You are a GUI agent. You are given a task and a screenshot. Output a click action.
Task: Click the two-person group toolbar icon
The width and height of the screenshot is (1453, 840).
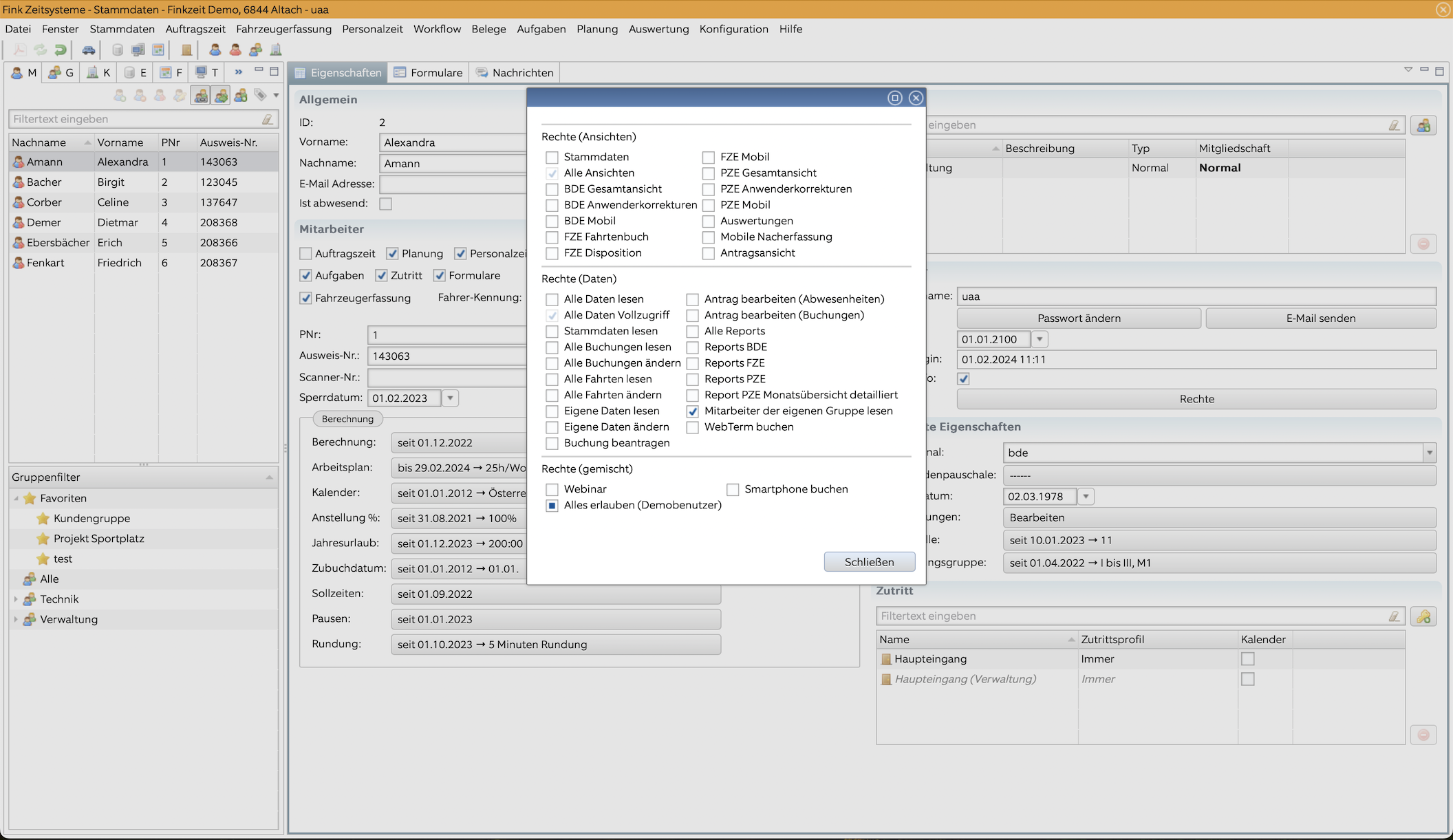pyautogui.click(x=256, y=50)
